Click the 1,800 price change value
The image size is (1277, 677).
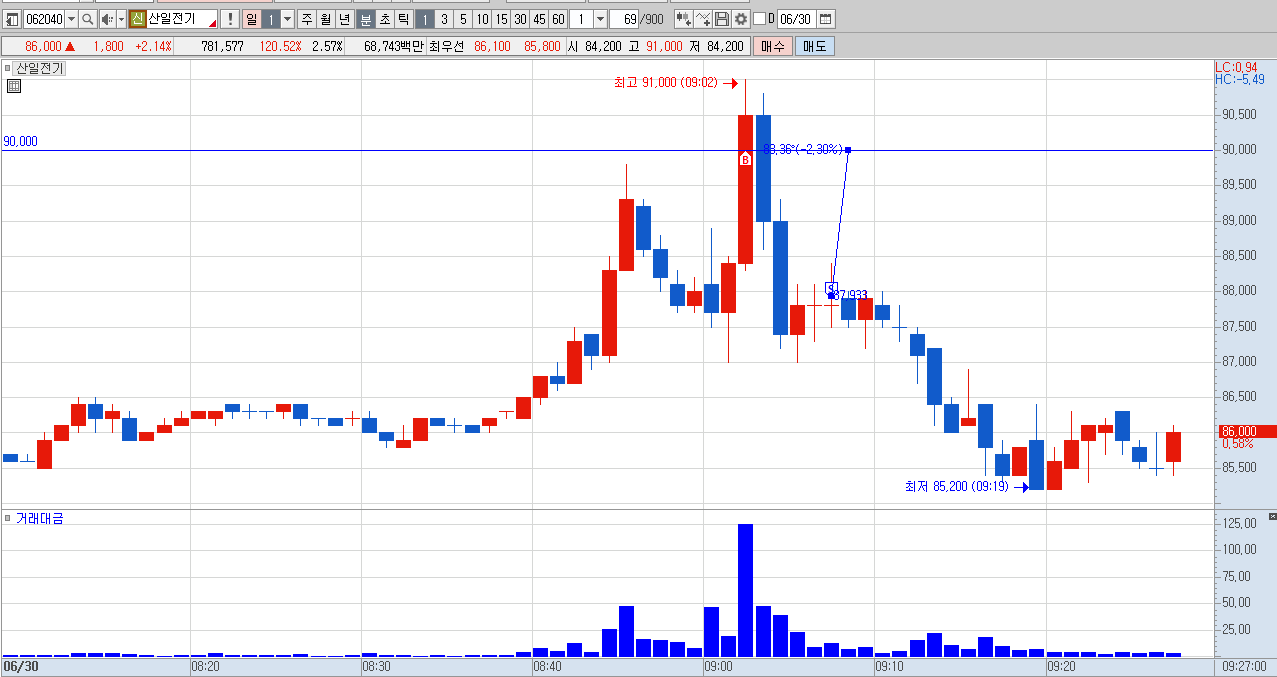click(108, 46)
